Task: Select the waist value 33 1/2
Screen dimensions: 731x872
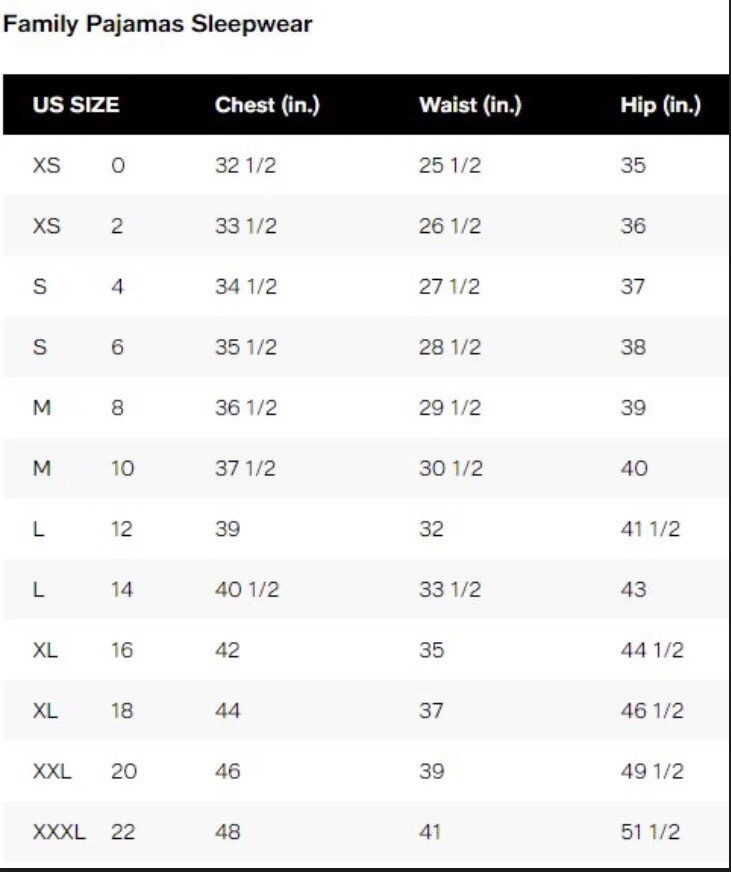Action: click(x=449, y=590)
